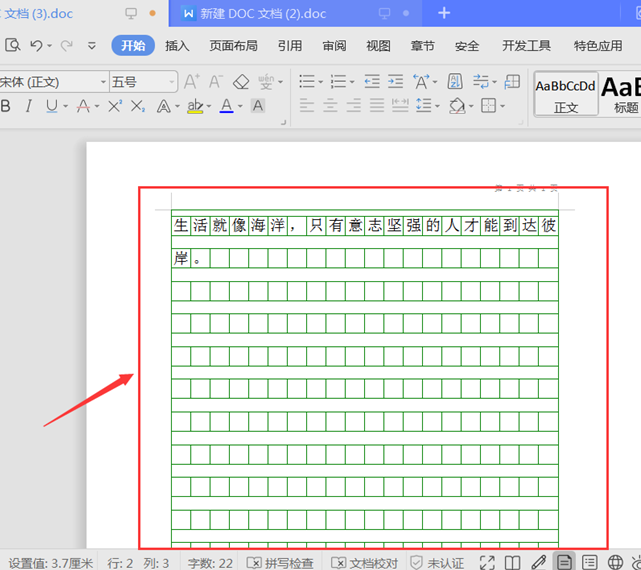
Task: Open font color dropdown arrow
Action: [x=240, y=106]
